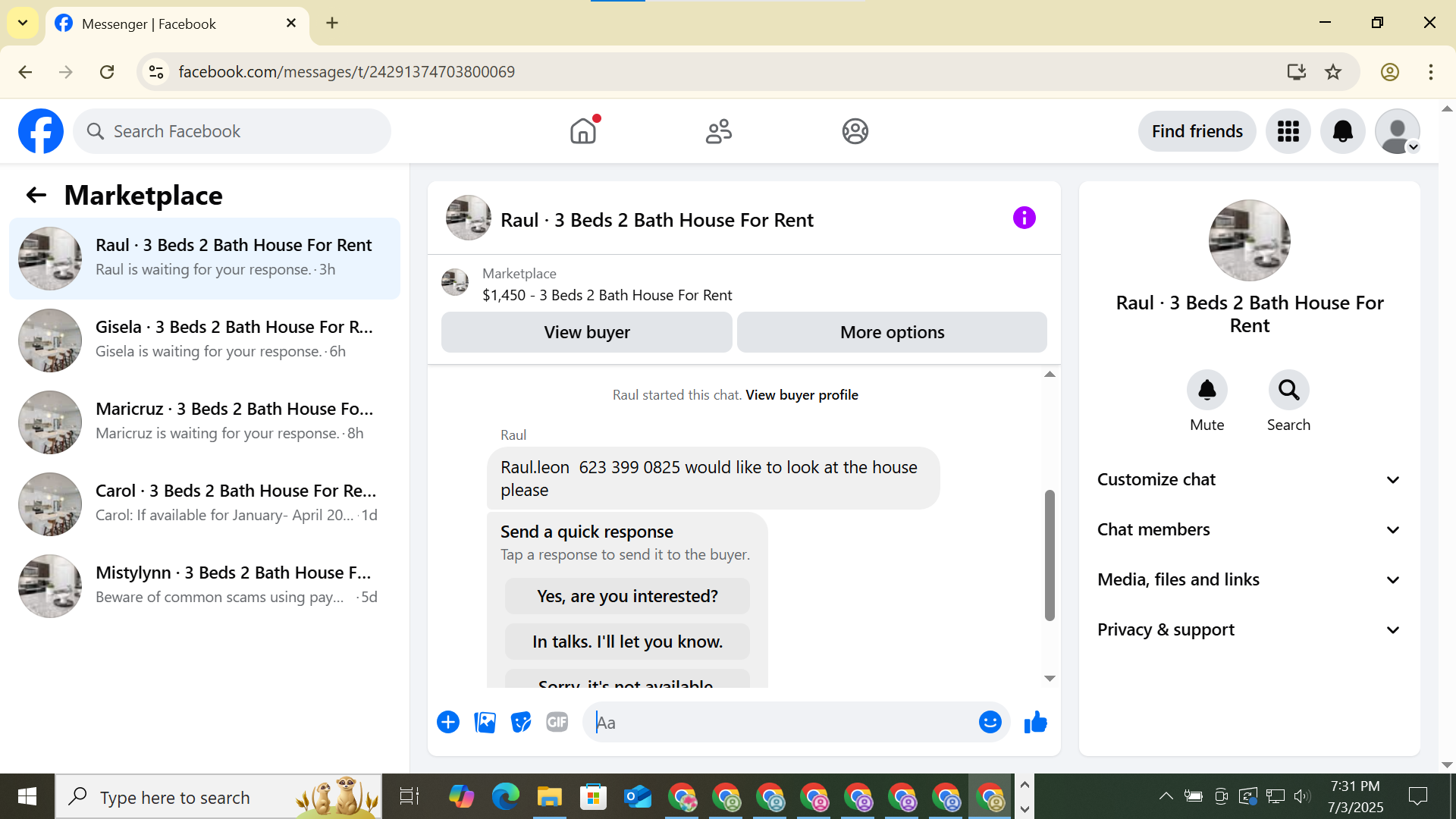Image resolution: width=1456 pixels, height=819 pixels.
Task: Click the View buyer button
Action: point(586,332)
